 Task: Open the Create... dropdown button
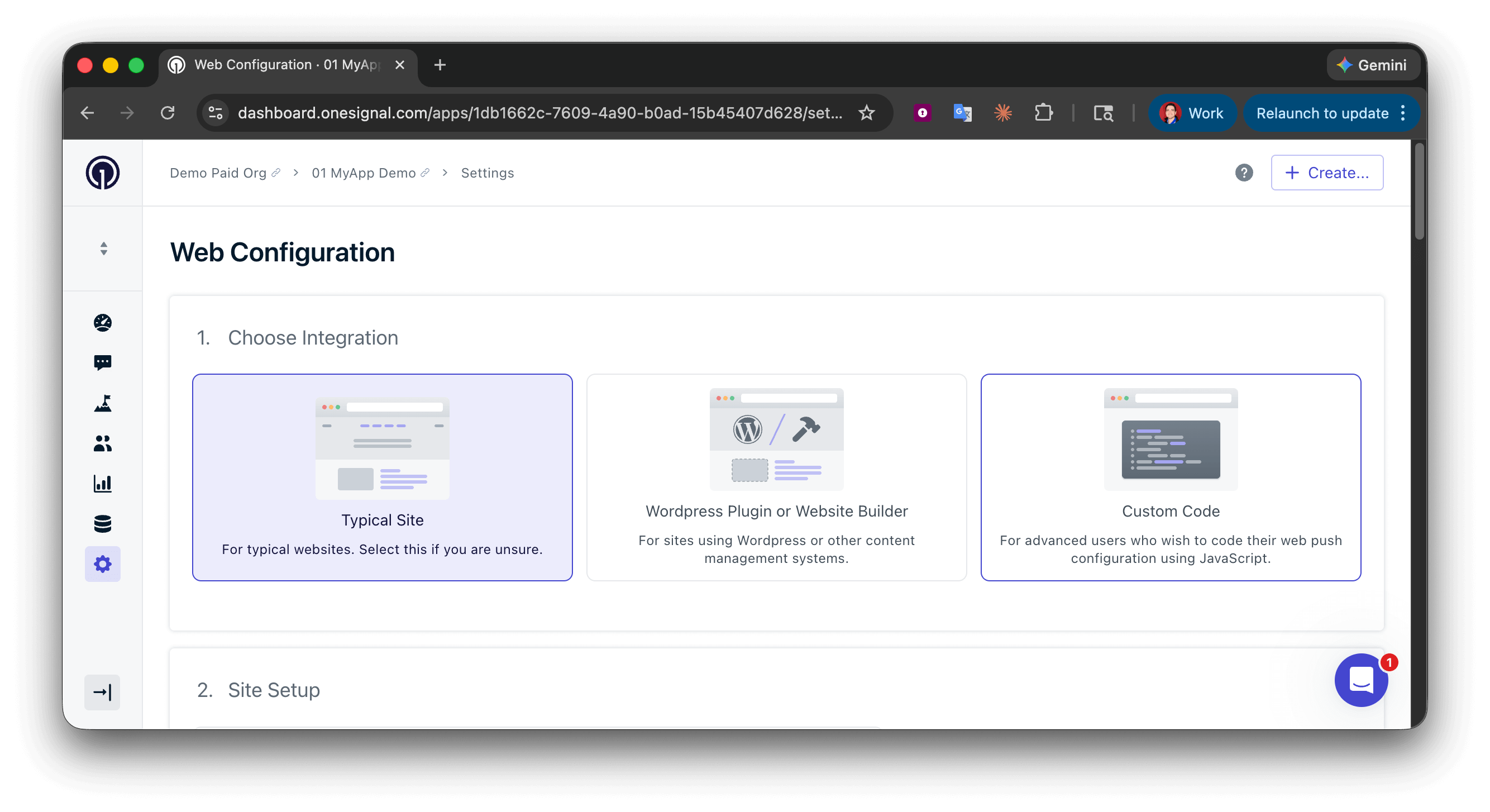coord(1326,173)
